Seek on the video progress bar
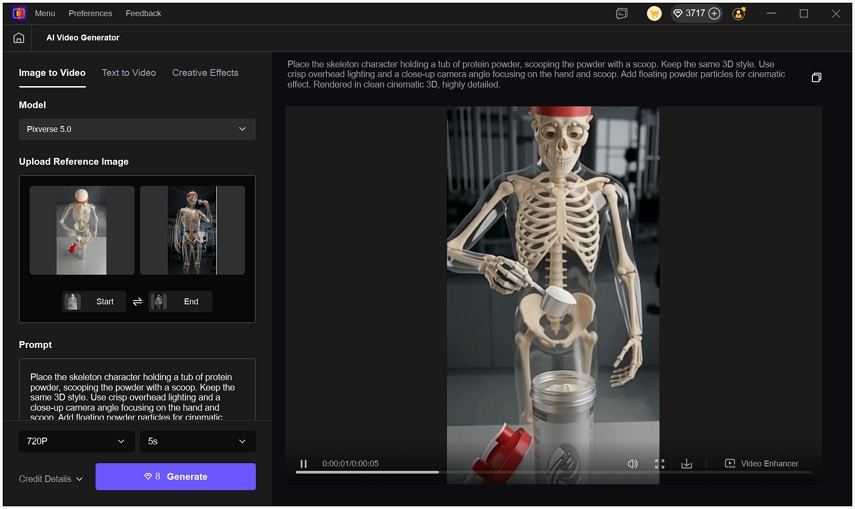Viewport: 855px width, 509px height. pyautogui.click(x=553, y=472)
